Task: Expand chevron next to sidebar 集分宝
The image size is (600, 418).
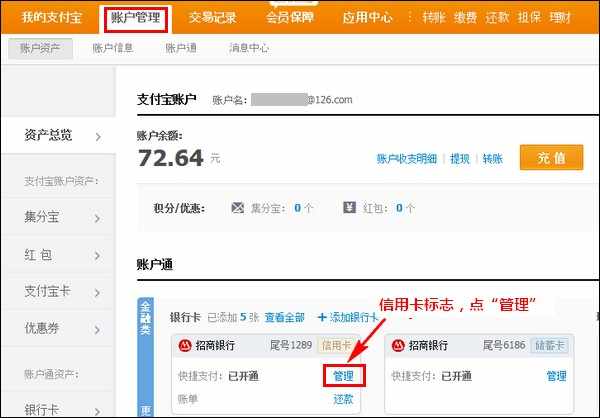Action: (x=98, y=218)
